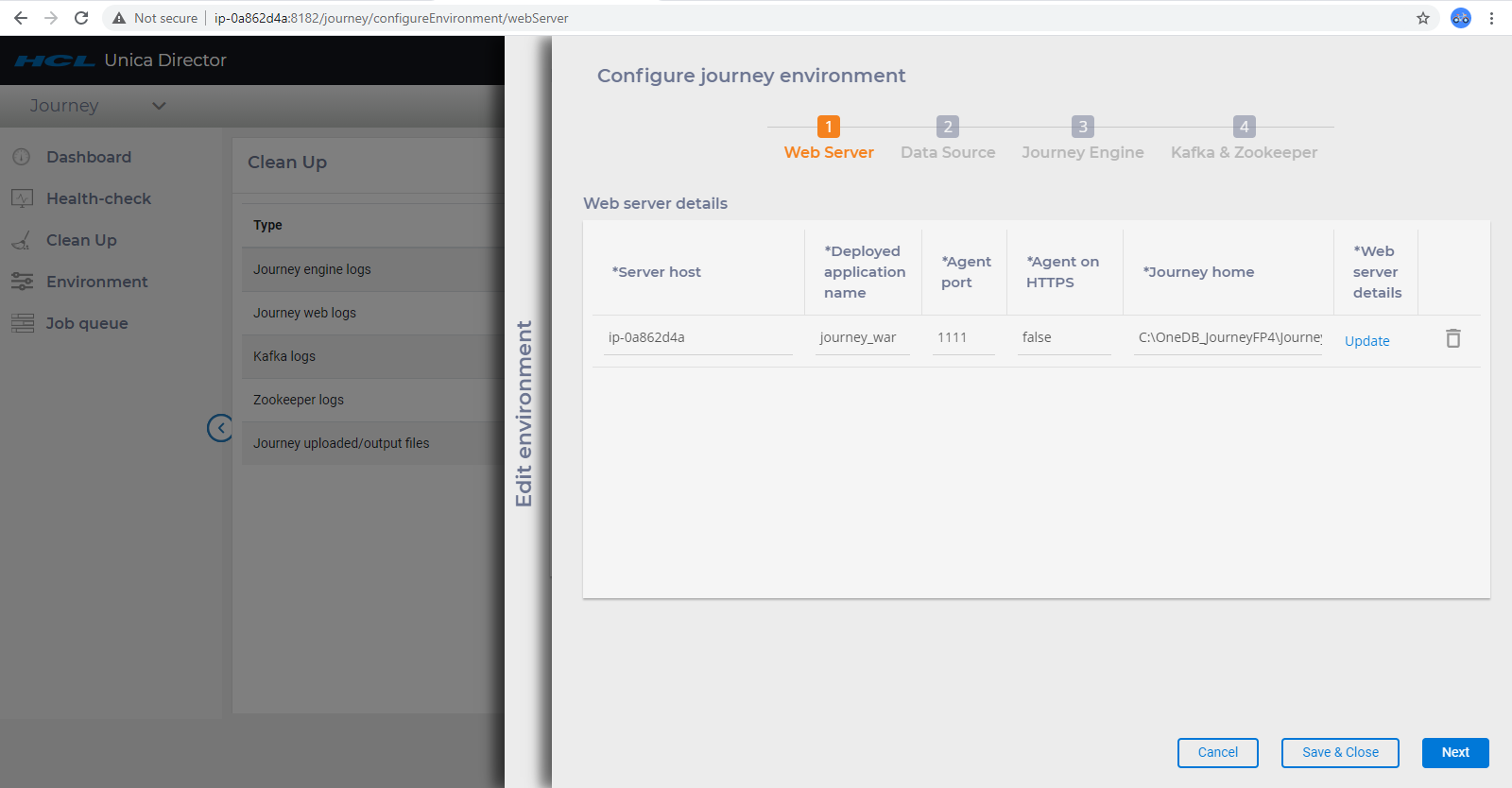Cancel the environment configuration

[x=1217, y=753]
